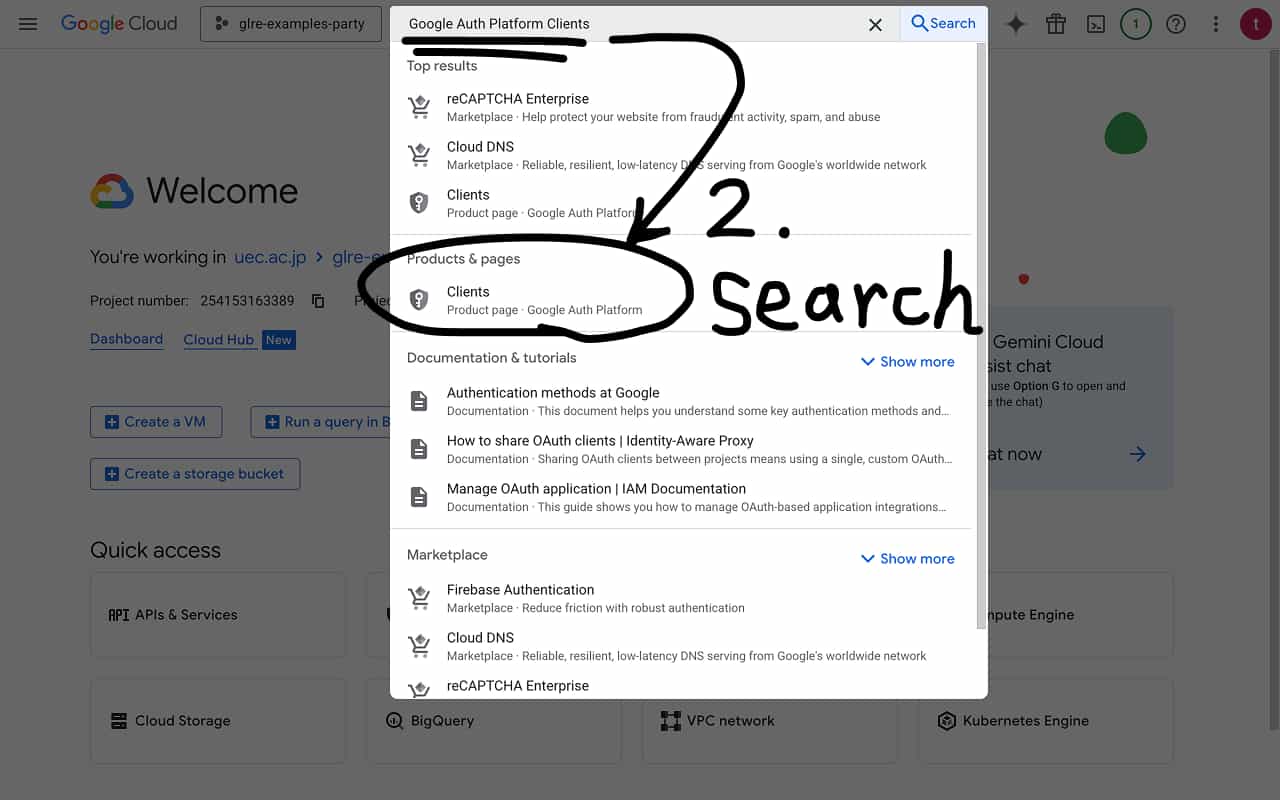This screenshot has width=1280, height=800.
Task: Open Gemini sparkle assistant icon
Action: coord(1016,24)
